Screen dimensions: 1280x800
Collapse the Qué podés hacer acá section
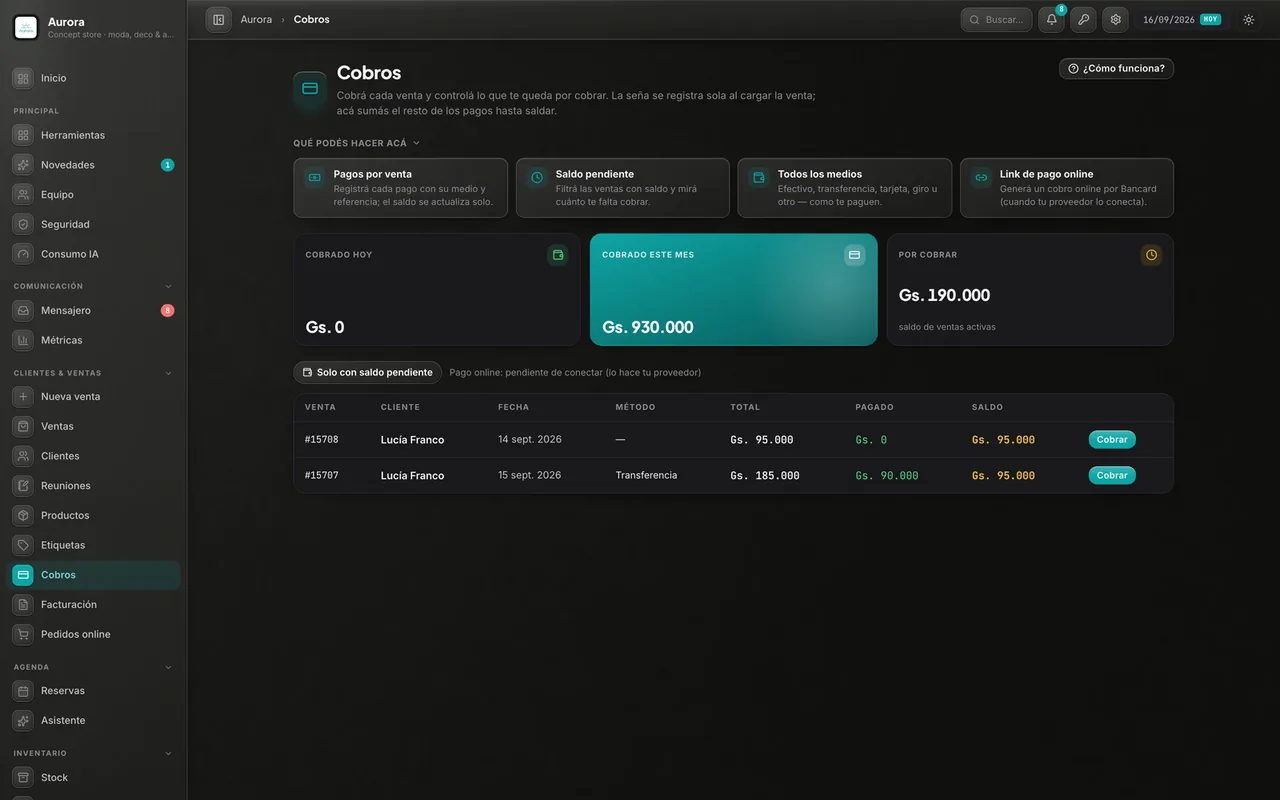coord(356,143)
